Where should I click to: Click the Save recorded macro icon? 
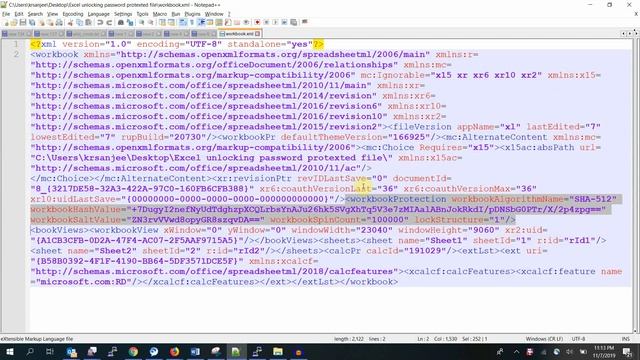point(293,22)
